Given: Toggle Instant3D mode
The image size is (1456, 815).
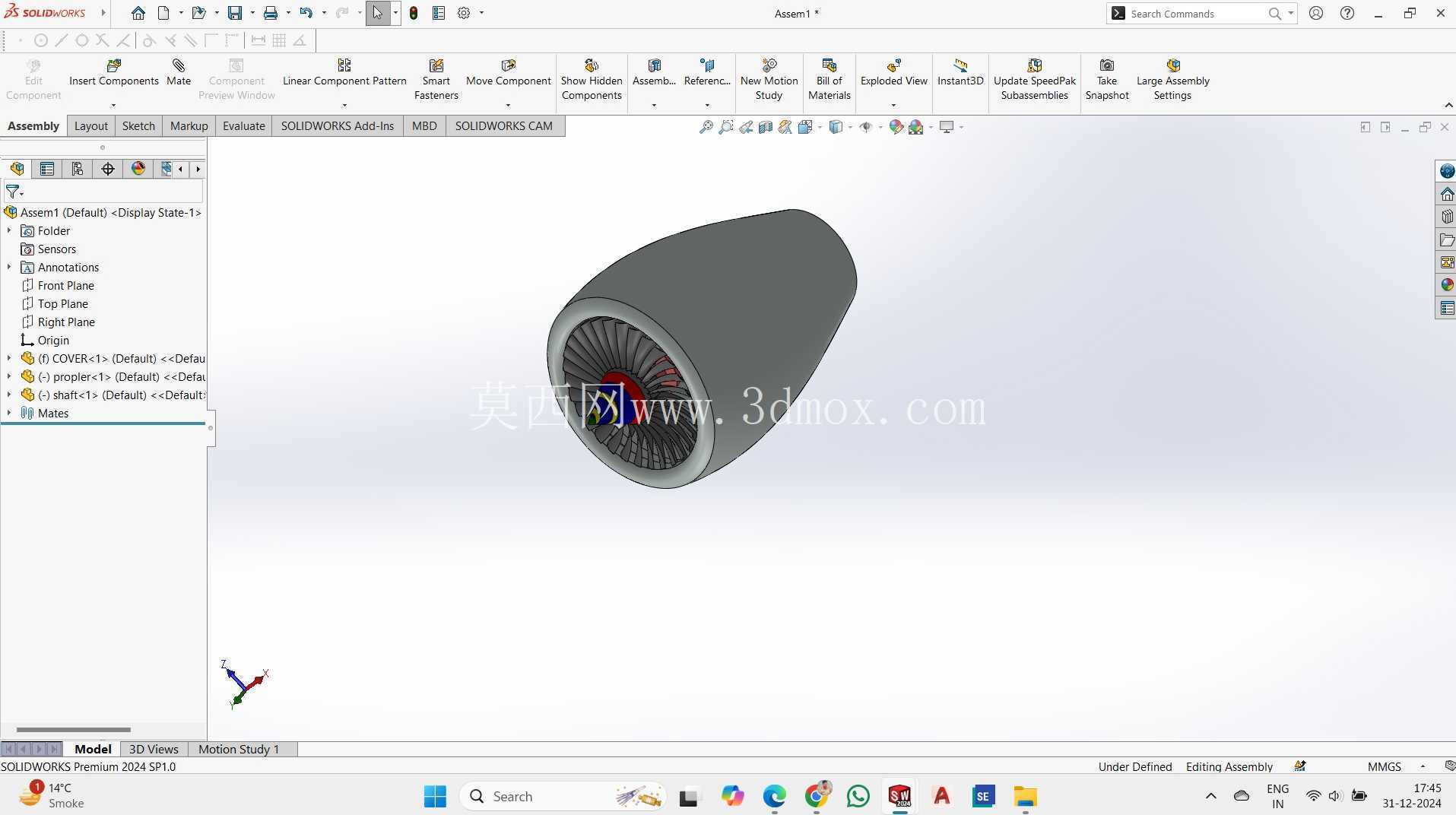Looking at the screenshot, I should coord(960,74).
